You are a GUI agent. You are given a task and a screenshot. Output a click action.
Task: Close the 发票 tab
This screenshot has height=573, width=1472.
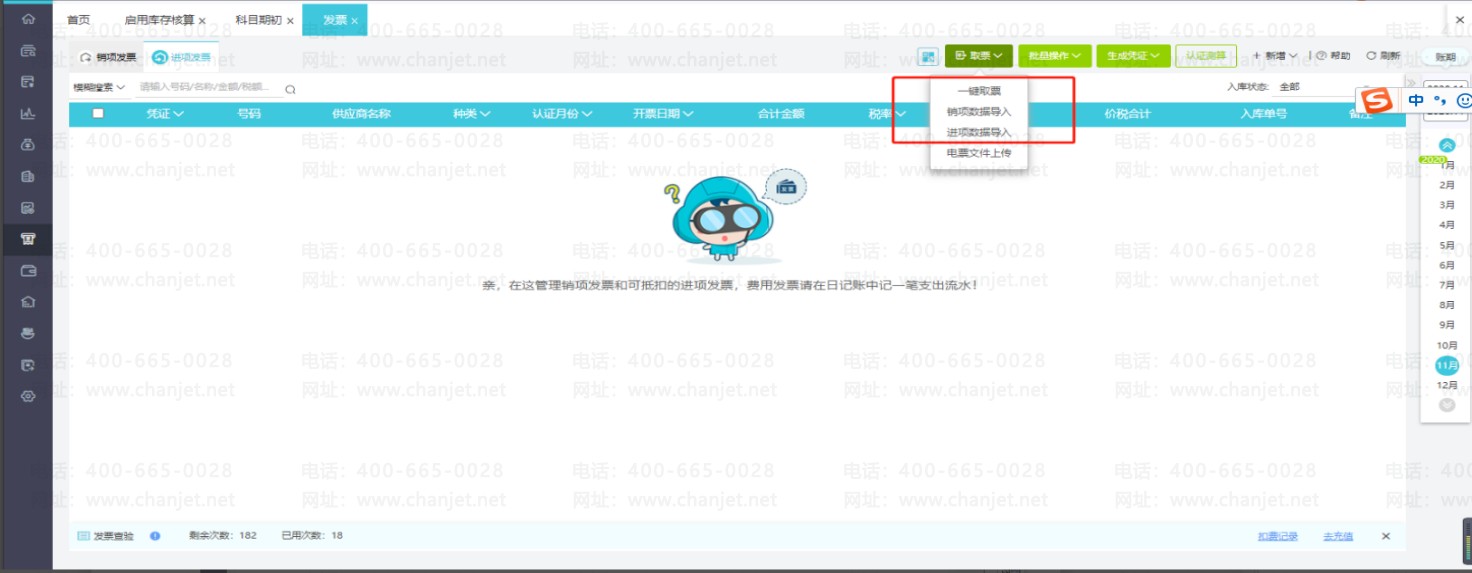tap(354, 20)
